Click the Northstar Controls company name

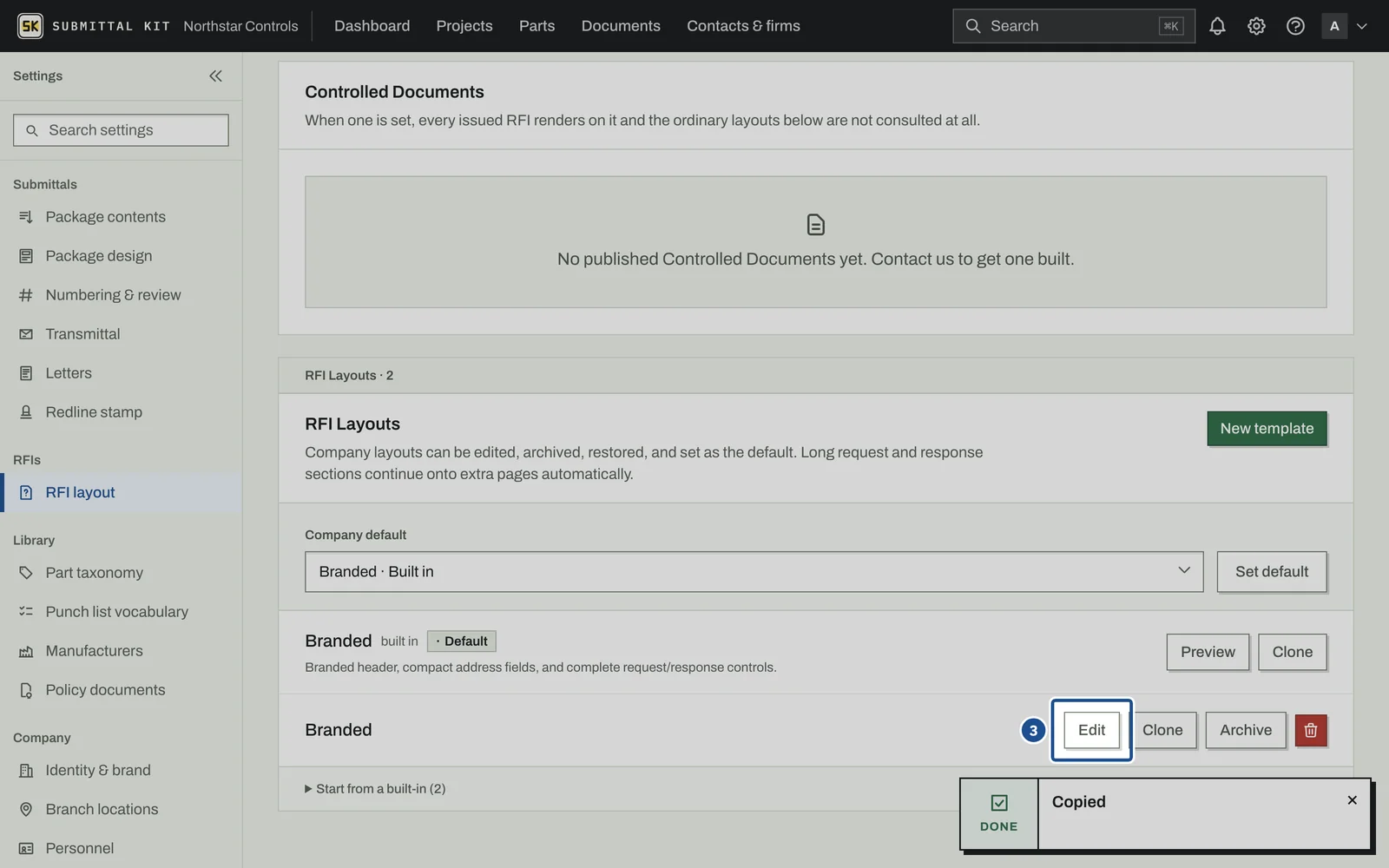coord(240,26)
